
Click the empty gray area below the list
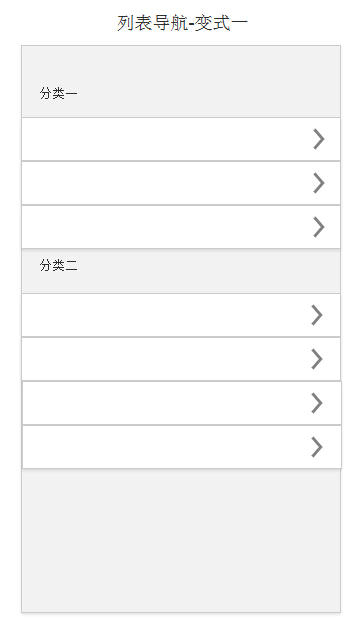[181, 541]
